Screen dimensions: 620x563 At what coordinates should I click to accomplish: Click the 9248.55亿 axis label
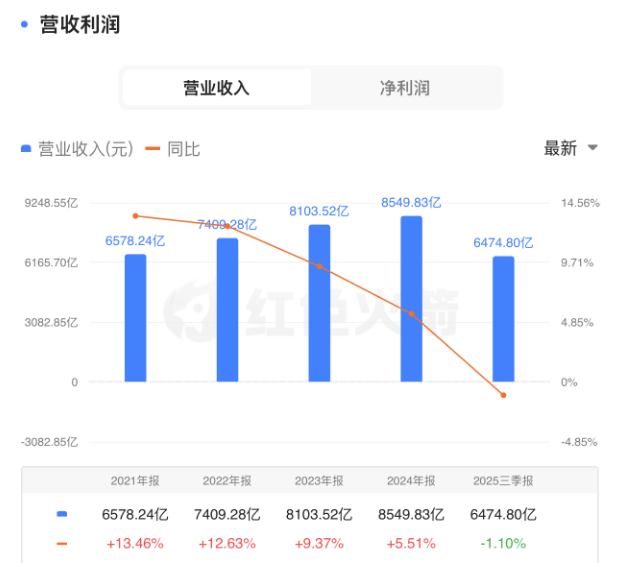pyautogui.click(x=51, y=203)
